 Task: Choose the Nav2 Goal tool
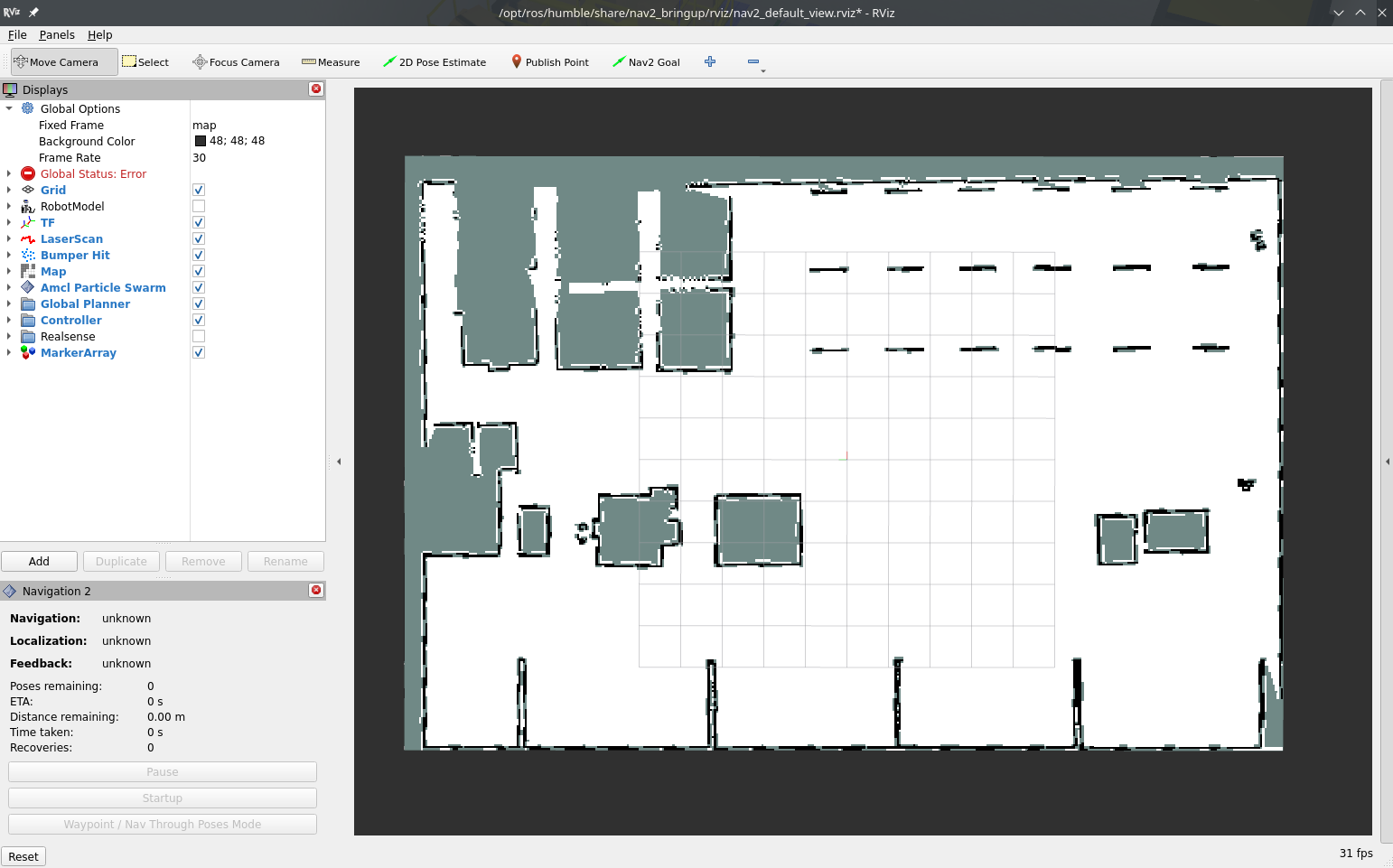click(x=646, y=62)
